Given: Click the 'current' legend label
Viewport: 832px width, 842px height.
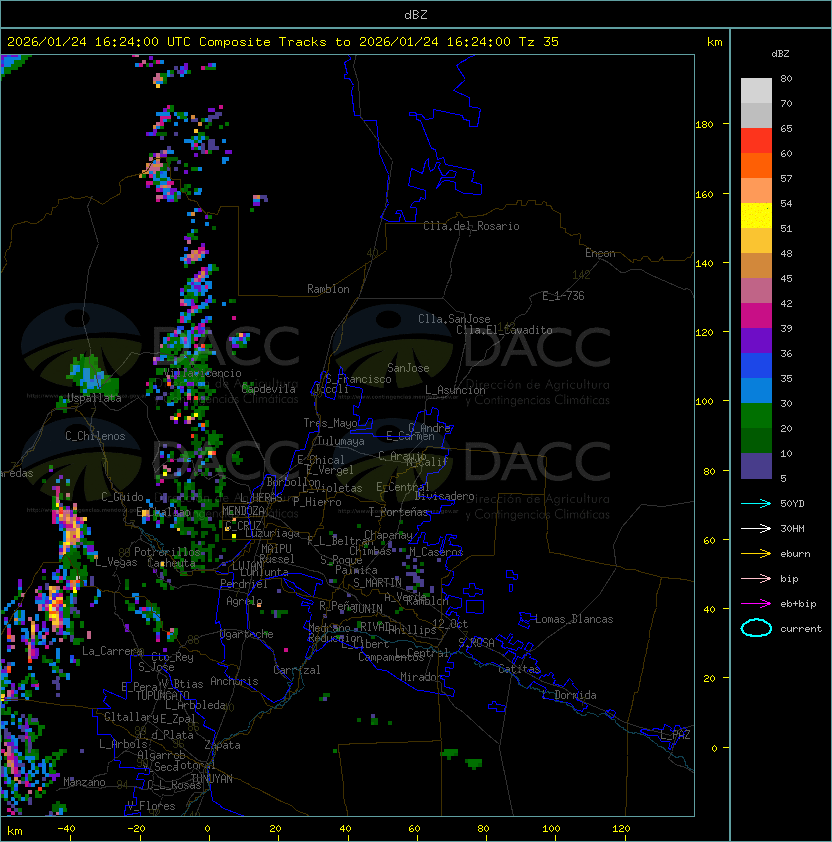Looking at the screenshot, I should click(801, 629).
